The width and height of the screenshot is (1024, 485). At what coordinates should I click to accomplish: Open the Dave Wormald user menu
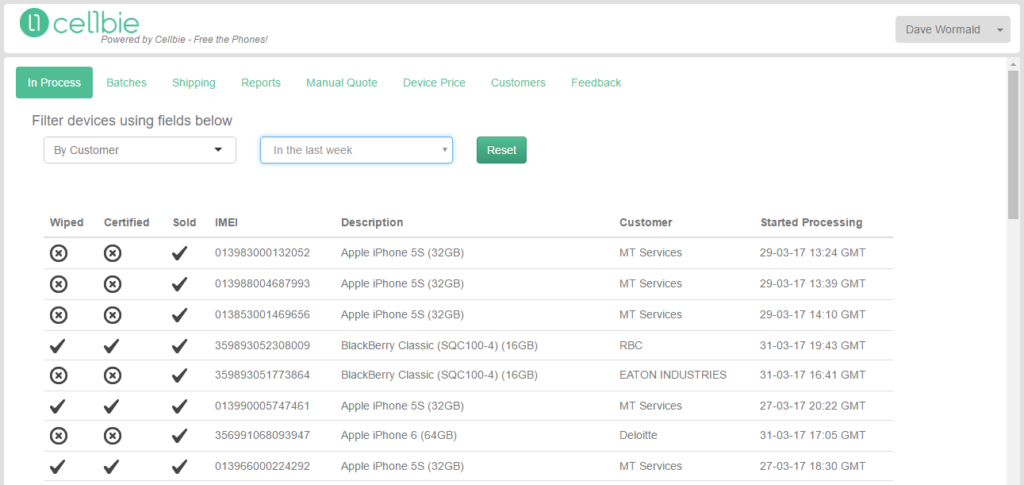[953, 29]
